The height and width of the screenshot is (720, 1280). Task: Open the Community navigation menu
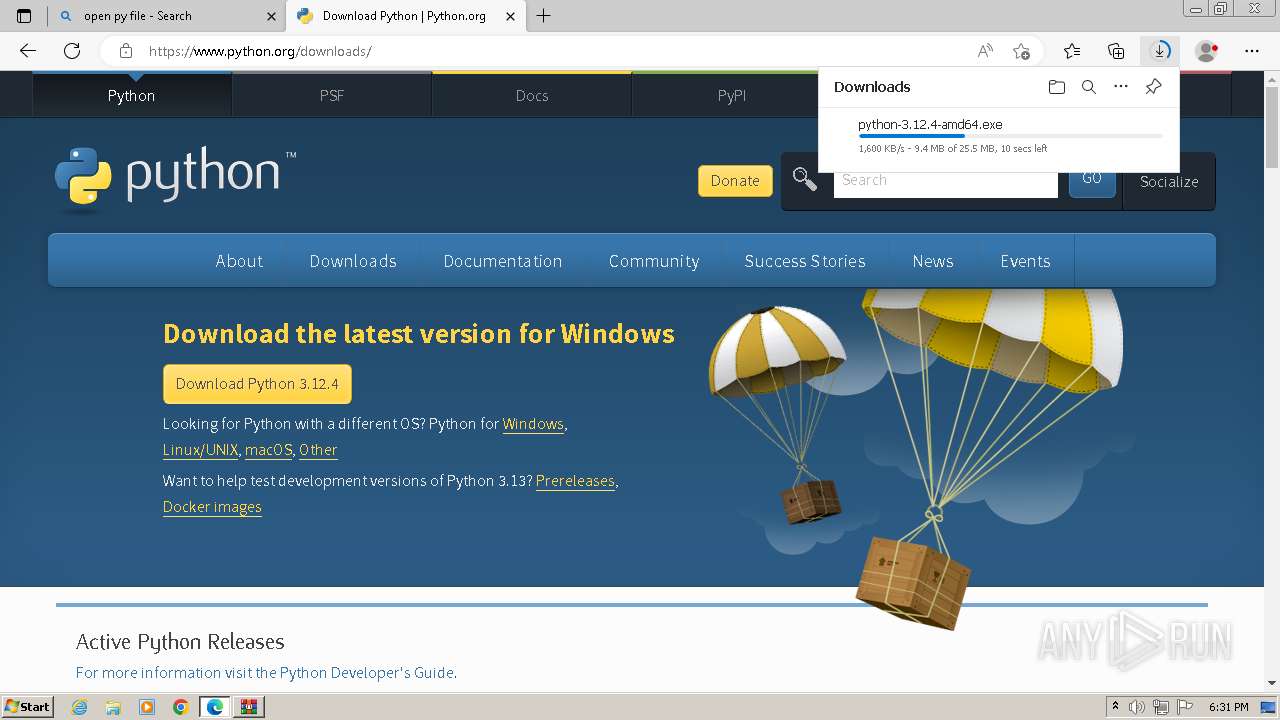point(654,261)
